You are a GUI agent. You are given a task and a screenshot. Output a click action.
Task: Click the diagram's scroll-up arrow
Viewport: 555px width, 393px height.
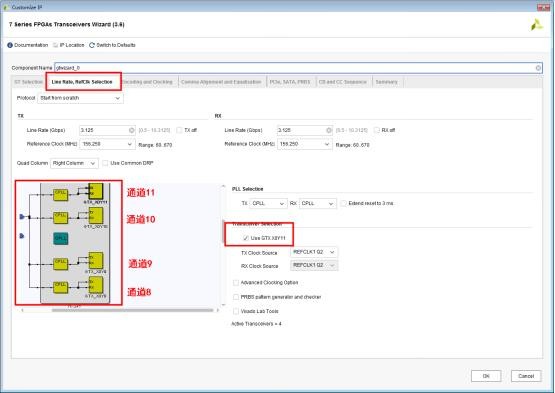pos(223,186)
